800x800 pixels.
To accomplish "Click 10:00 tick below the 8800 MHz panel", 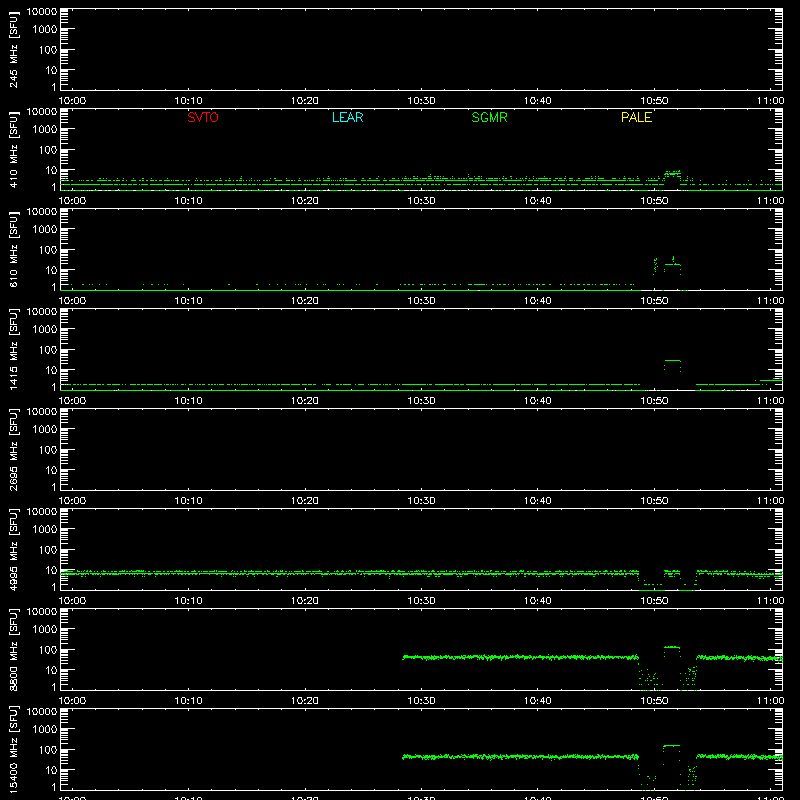I will coord(72,701).
